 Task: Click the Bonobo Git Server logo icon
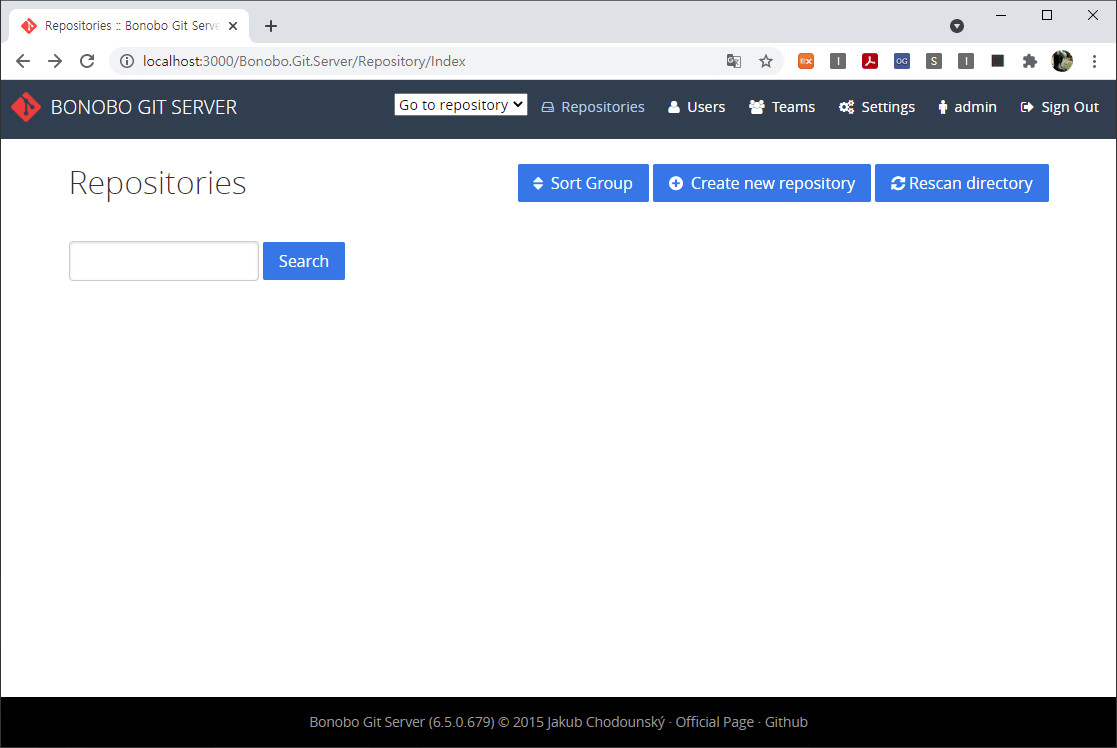coord(26,107)
